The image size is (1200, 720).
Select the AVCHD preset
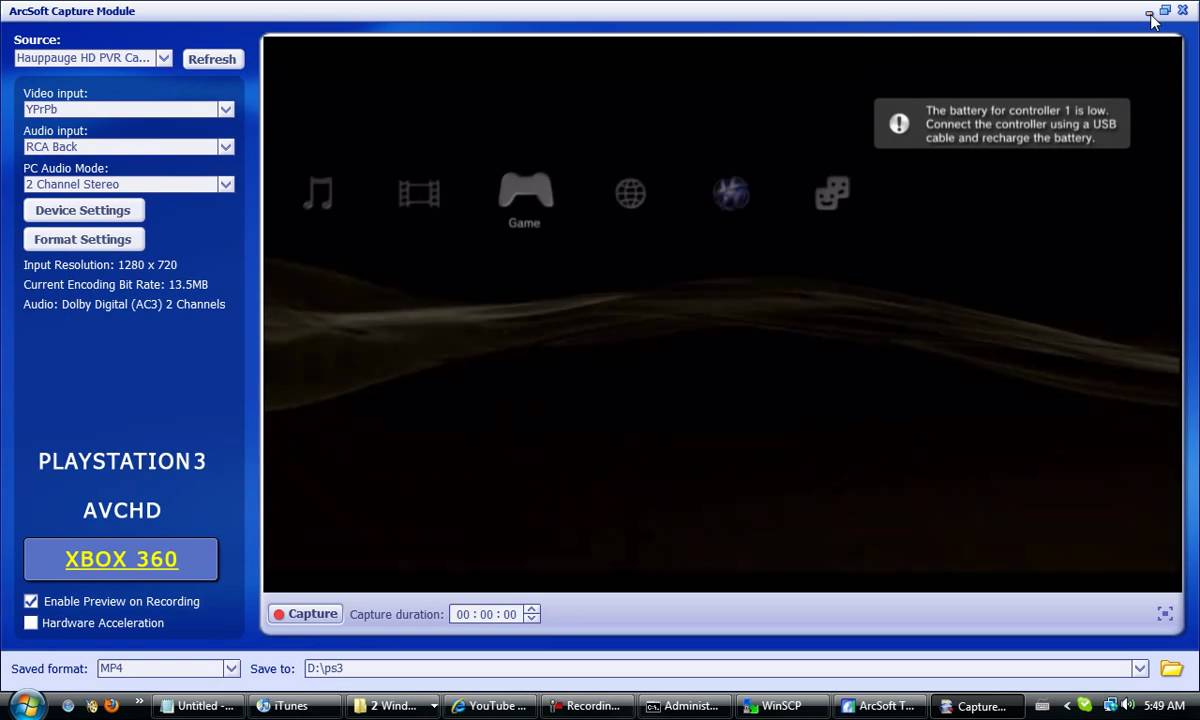(122, 510)
